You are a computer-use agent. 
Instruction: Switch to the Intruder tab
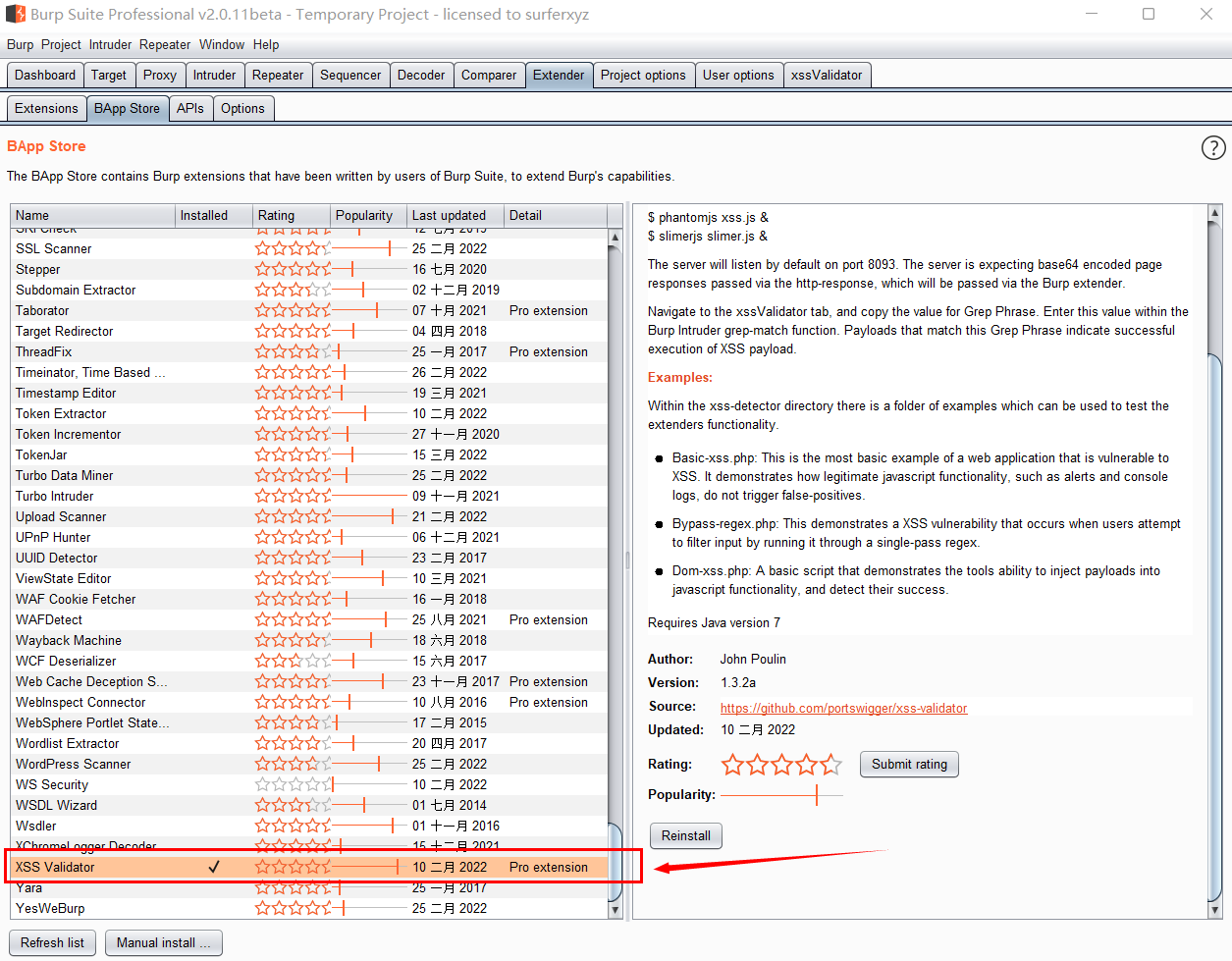pyautogui.click(x=214, y=75)
